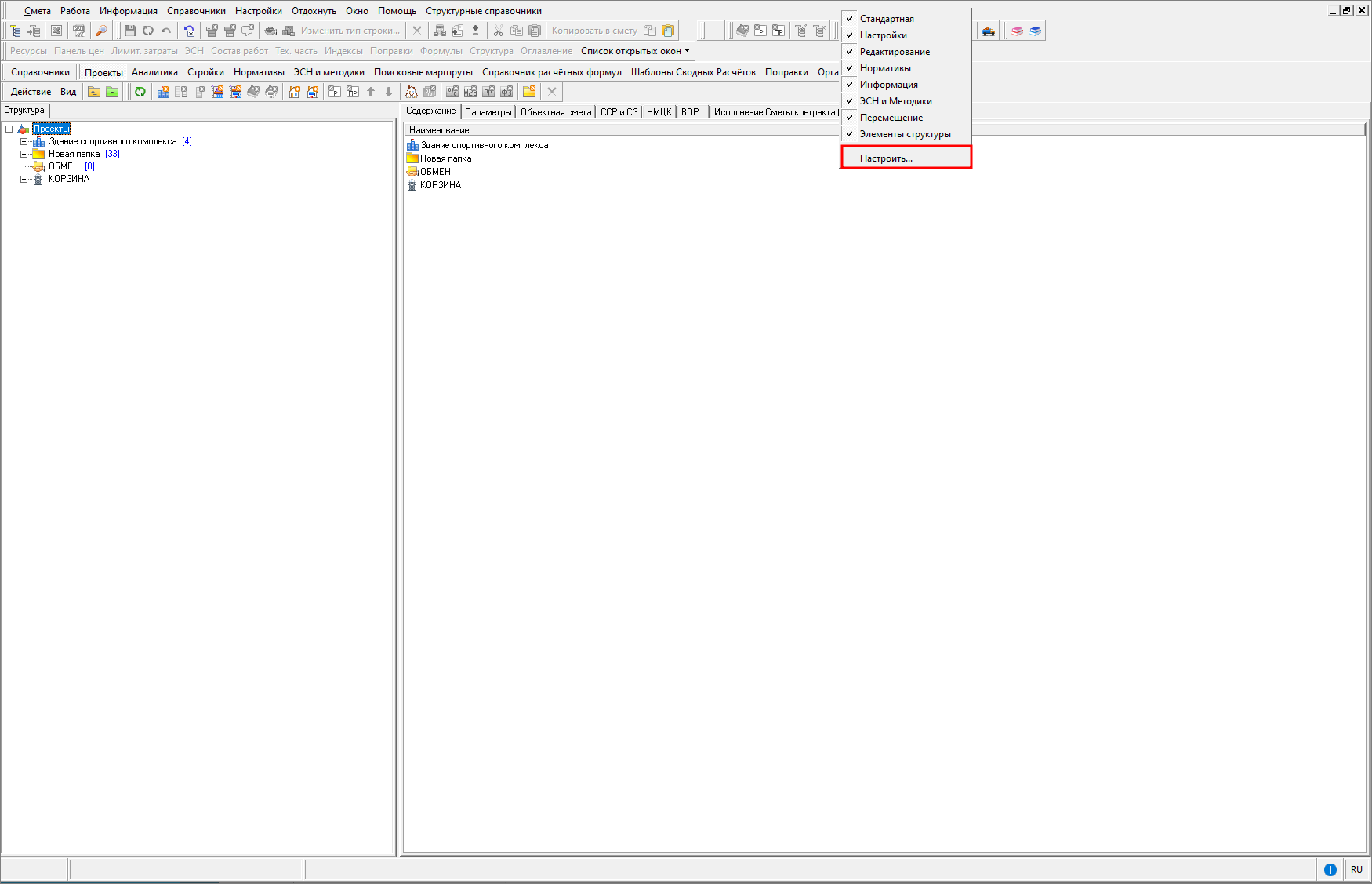The width and height of the screenshot is (1372, 884).
Task: Uncheck the Стандартная toolbar option
Action: [x=887, y=19]
